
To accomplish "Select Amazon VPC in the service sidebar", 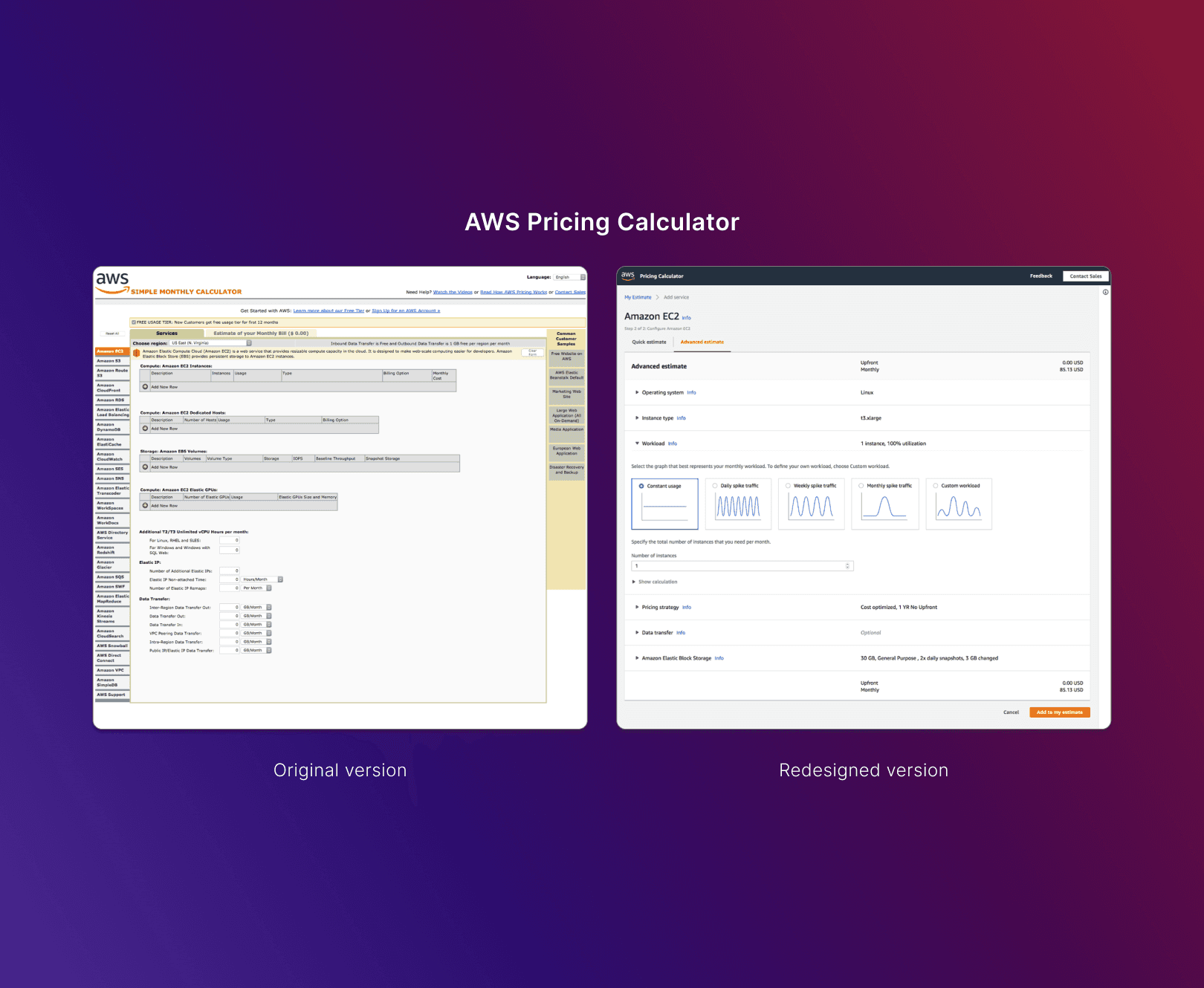I will click(112, 671).
